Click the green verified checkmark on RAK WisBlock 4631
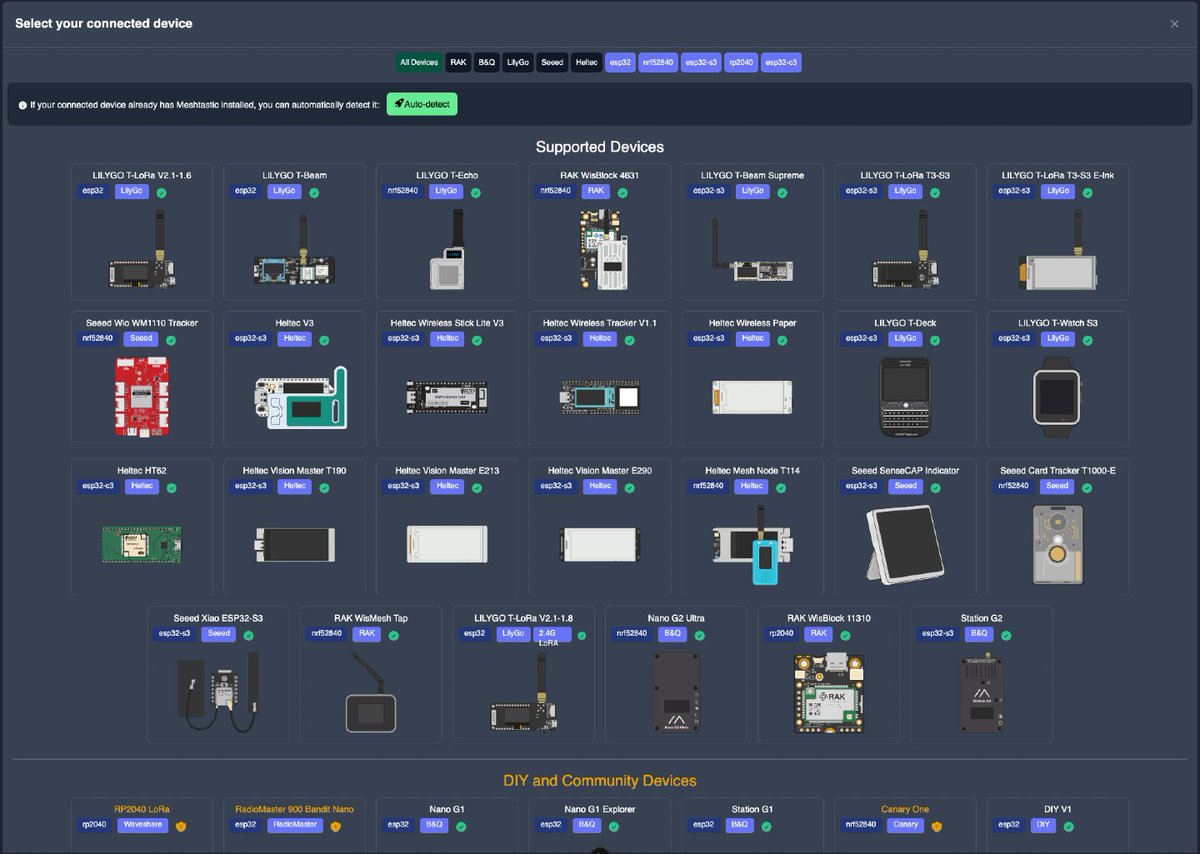Viewport: 1200px width, 854px height. 622,191
